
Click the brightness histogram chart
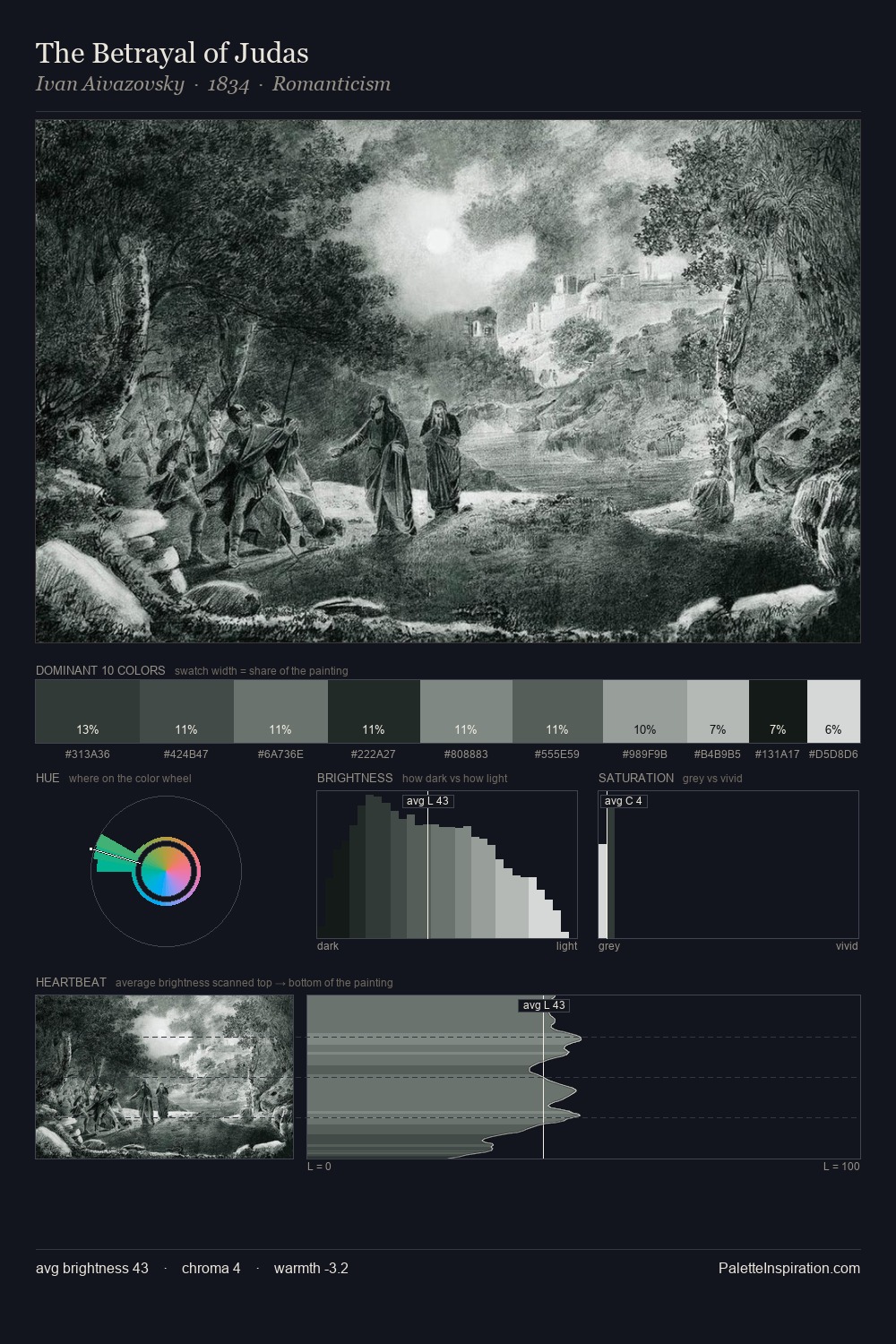tap(447, 865)
